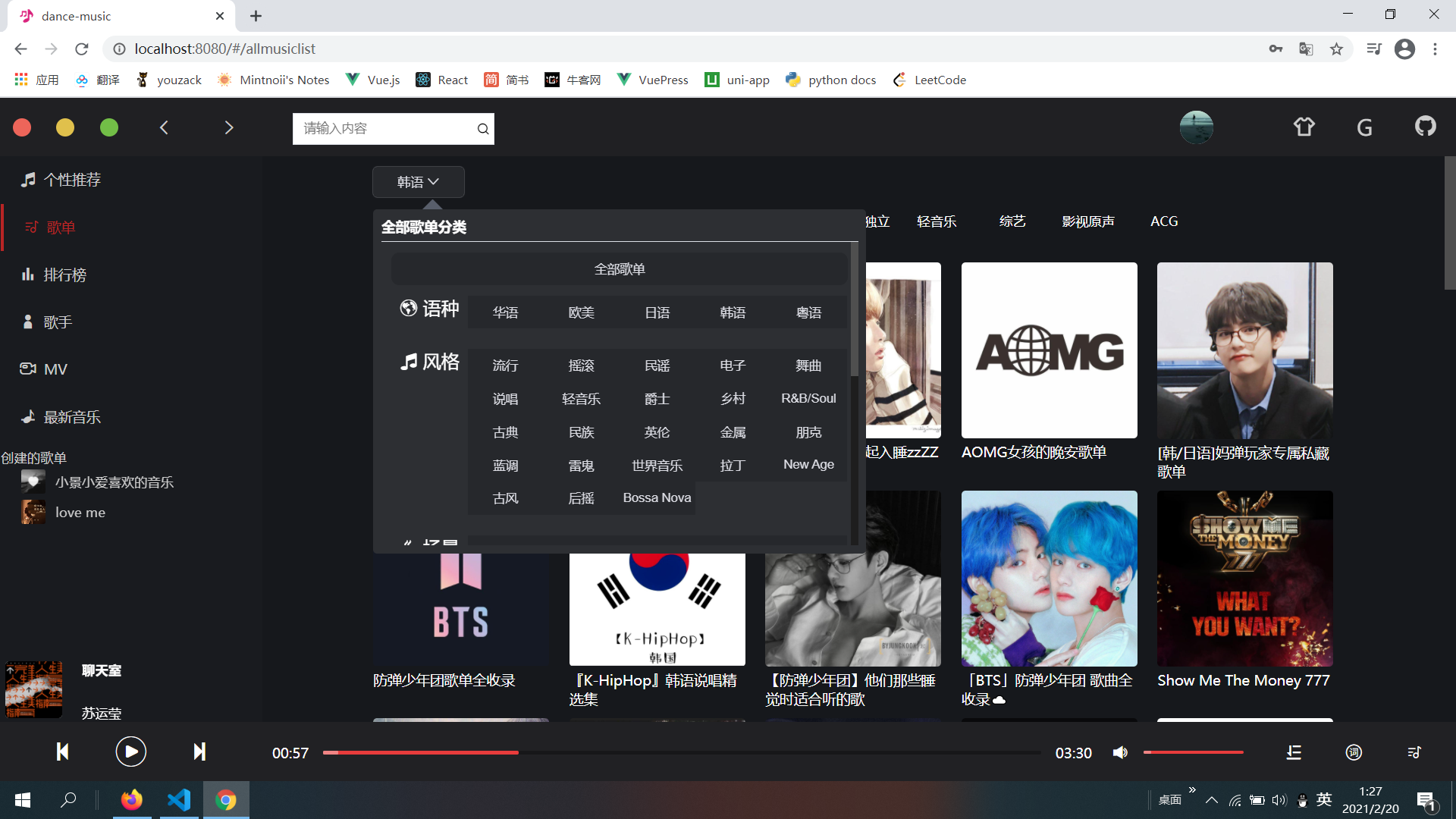Open the love me playlist
The image size is (1456, 819).
coord(80,513)
